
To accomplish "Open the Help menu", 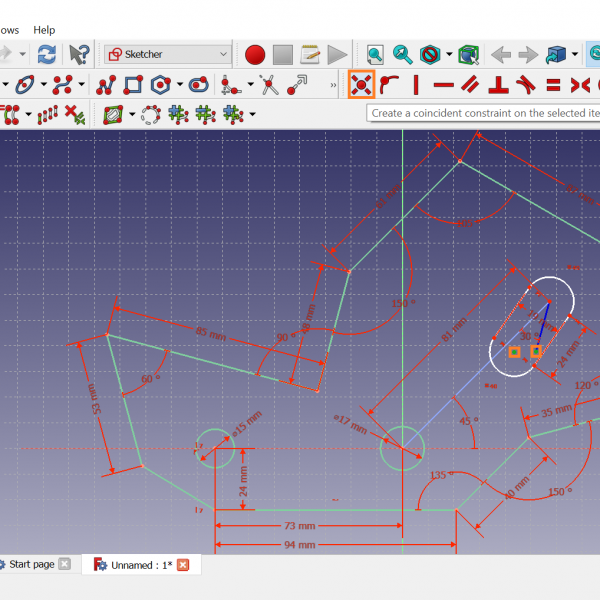I will (x=44, y=30).
